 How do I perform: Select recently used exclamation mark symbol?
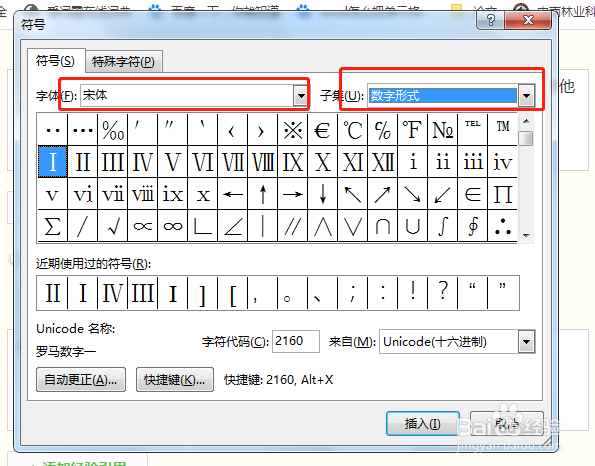coord(412,293)
